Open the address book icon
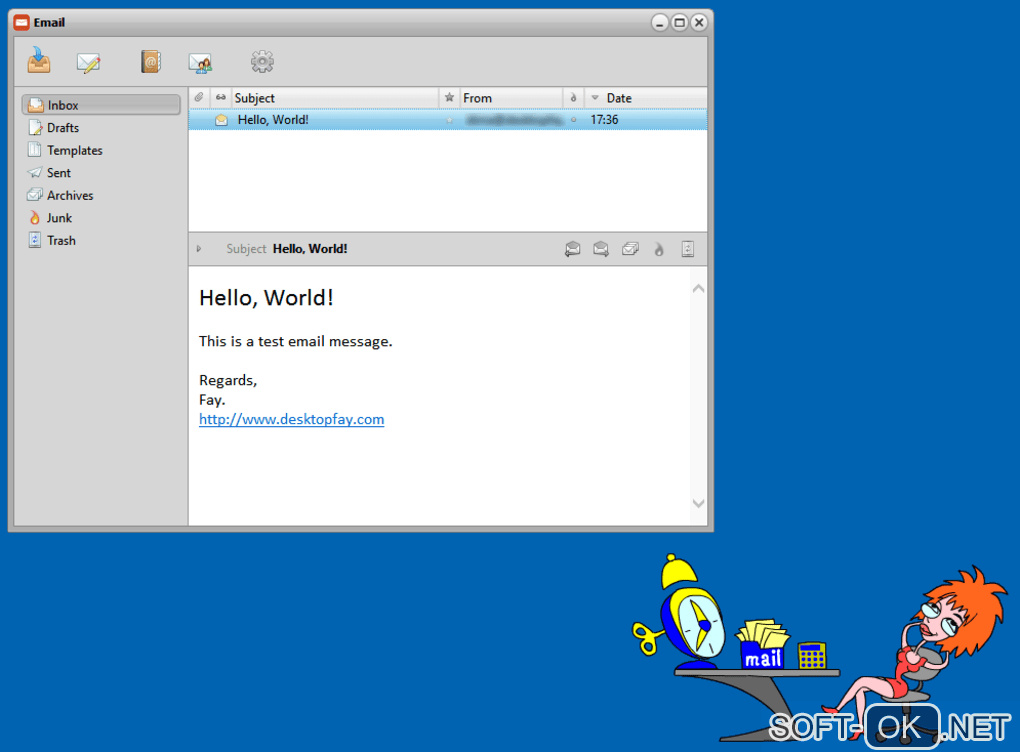This screenshot has width=1020, height=752. pyautogui.click(x=151, y=62)
